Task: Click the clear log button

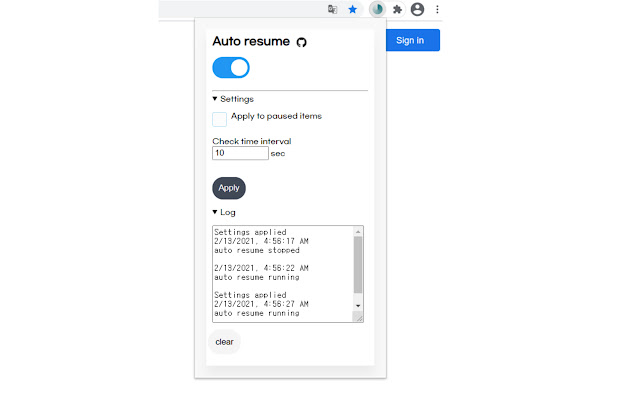Action: point(224,342)
